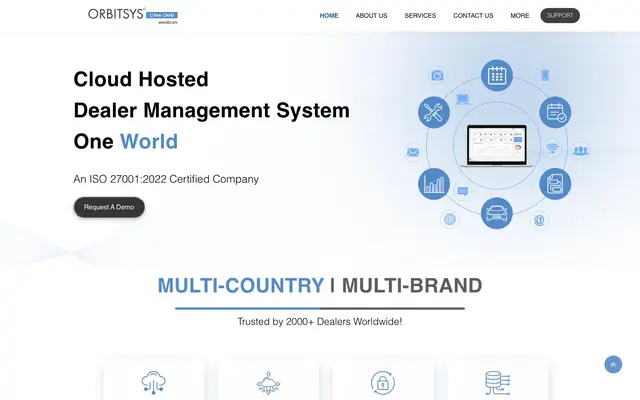Click the Orbitsys logo
The width and height of the screenshot is (640, 400).
[x=133, y=16]
